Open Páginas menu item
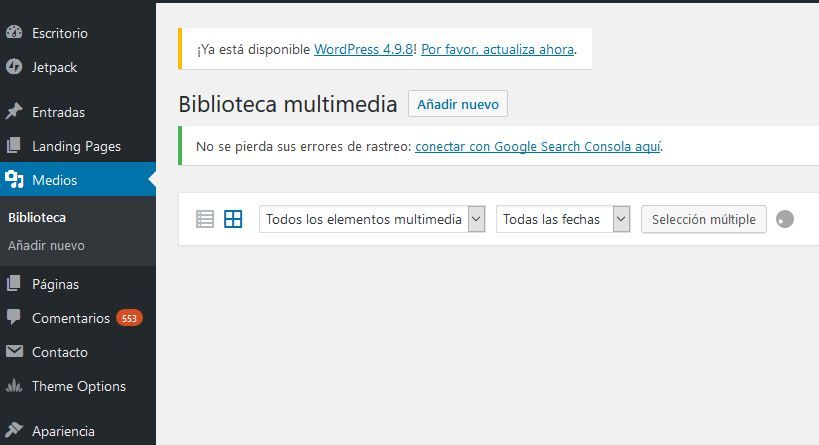Viewport: 819px width, 445px height. point(78,284)
